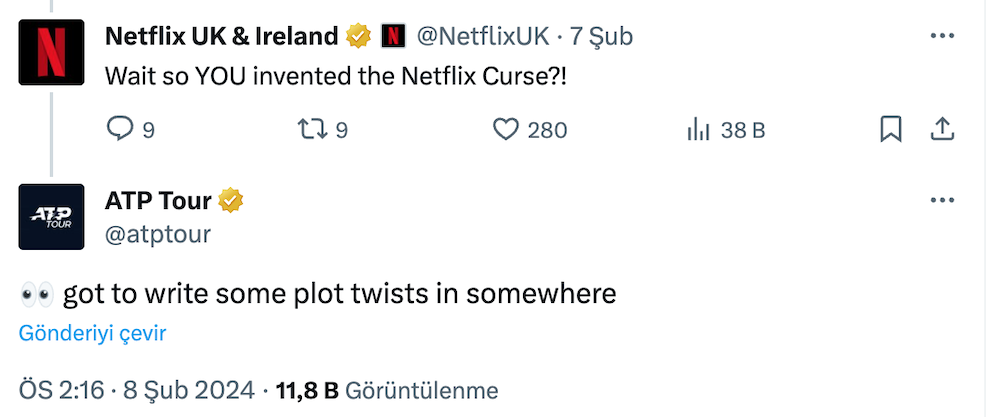Click Netflix's gold verified badge

(x=357, y=37)
